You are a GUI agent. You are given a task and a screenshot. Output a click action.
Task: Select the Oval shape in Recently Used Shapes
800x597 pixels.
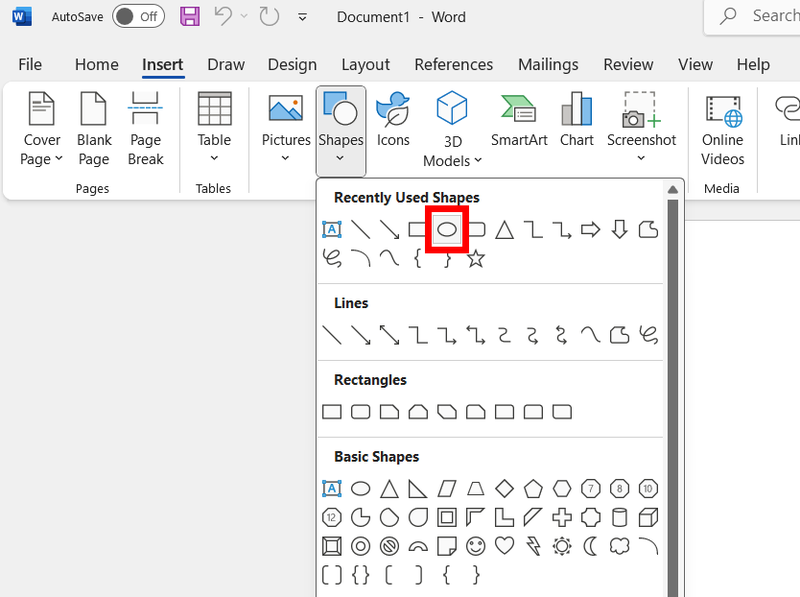pos(447,230)
